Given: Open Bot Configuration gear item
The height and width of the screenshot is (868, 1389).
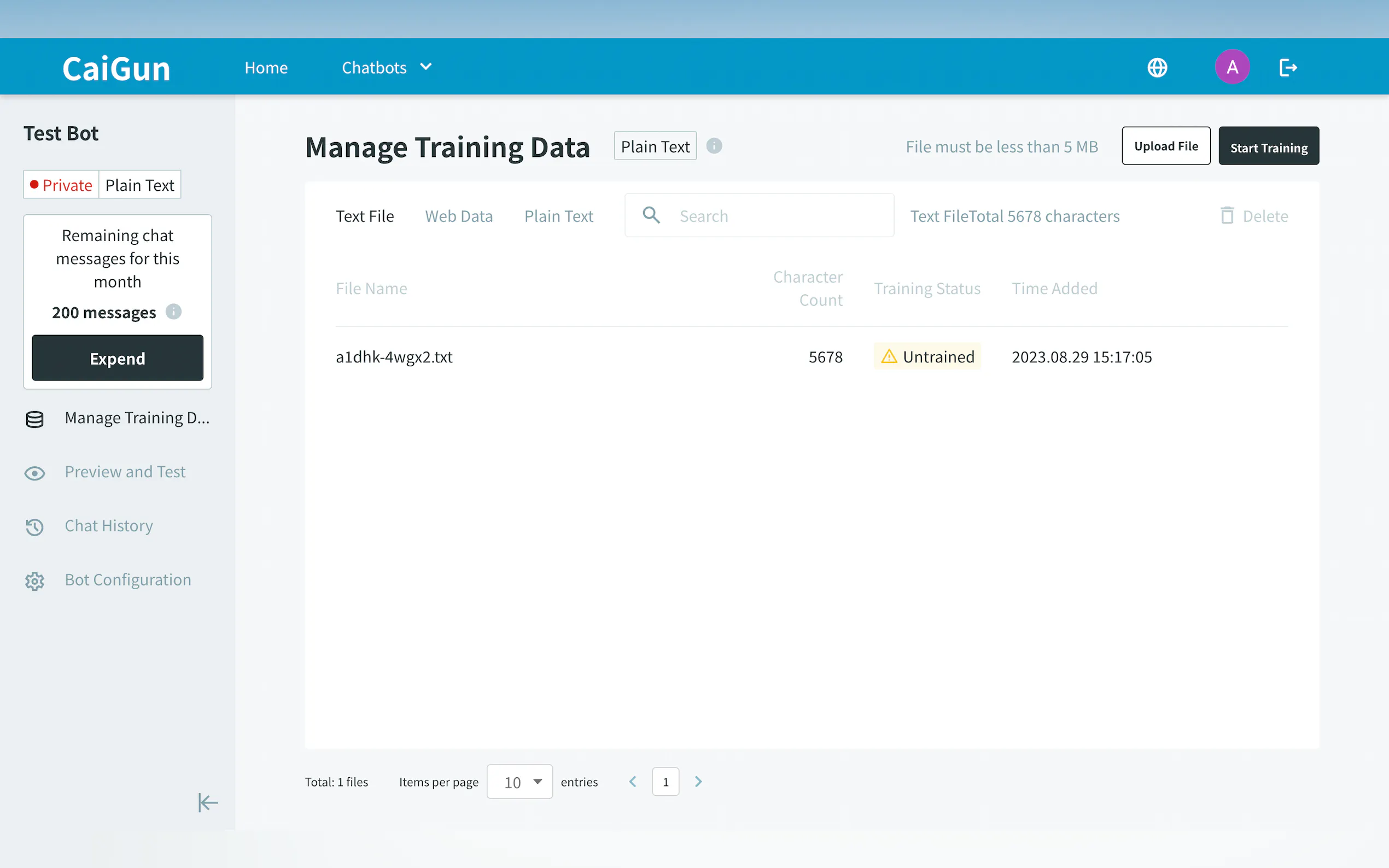Looking at the screenshot, I should (x=127, y=580).
